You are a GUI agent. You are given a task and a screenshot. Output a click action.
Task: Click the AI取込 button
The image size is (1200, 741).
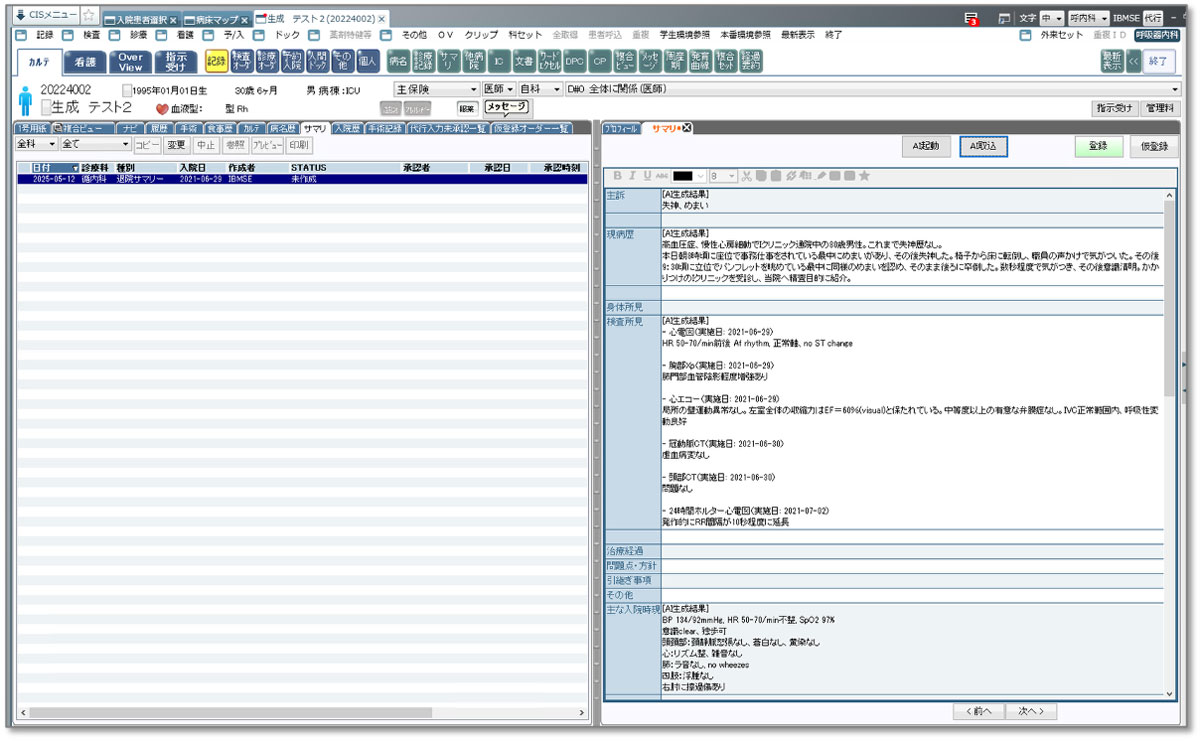984,146
